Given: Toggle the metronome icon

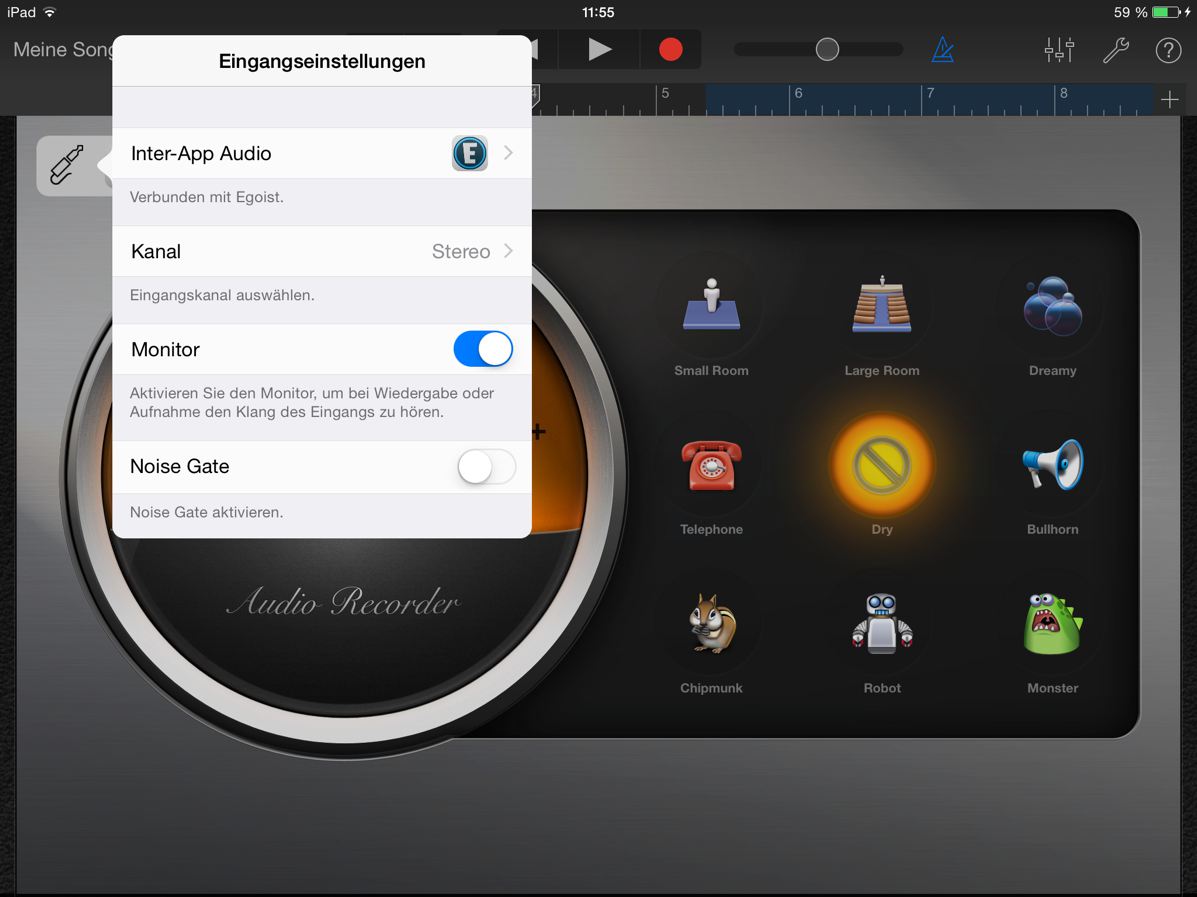Looking at the screenshot, I should click(942, 50).
